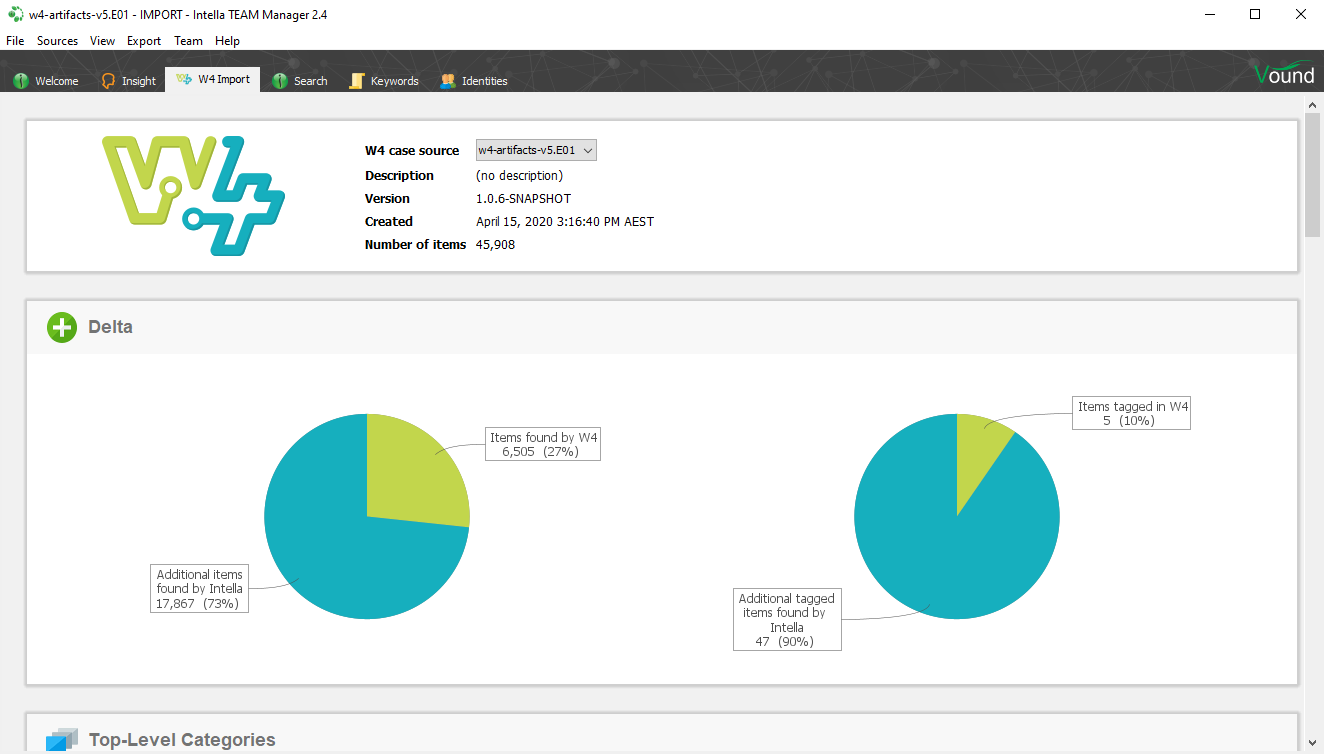Click the vertical scrollbar down arrow
The width and height of the screenshot is (1324, 754).
point(1312,742)
